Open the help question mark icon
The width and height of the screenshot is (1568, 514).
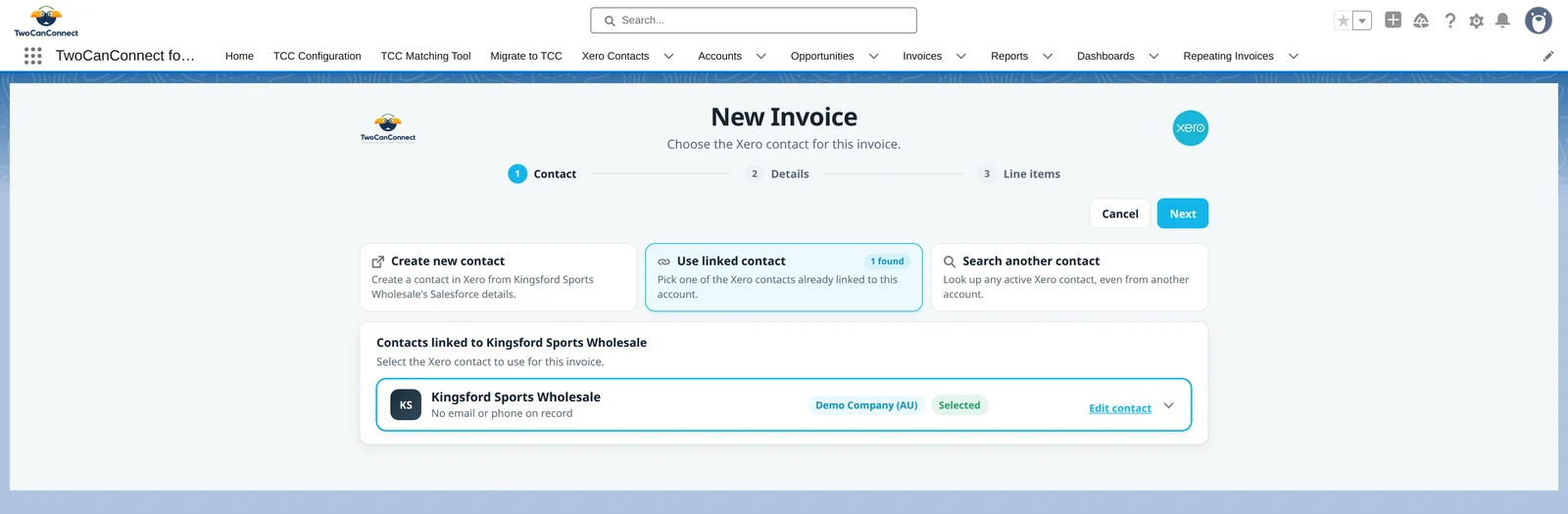(1449, 21)
